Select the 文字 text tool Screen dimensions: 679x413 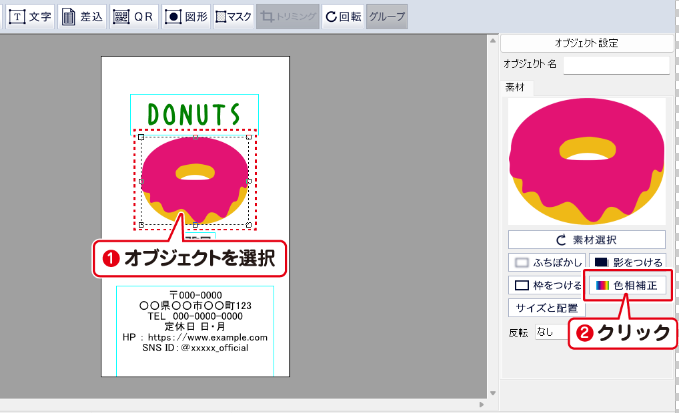[31, 17]
